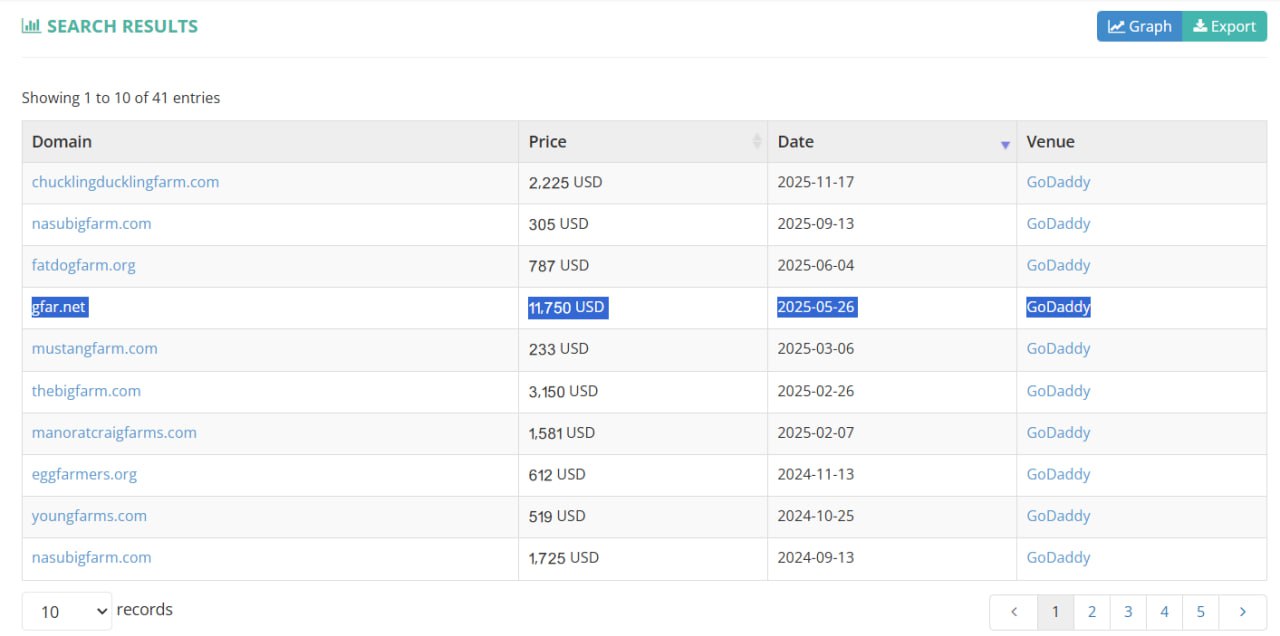Click the bar chart icon beside Search Results
The height and width of the screenshot is (636, 1280).
[x=31, y=27]
